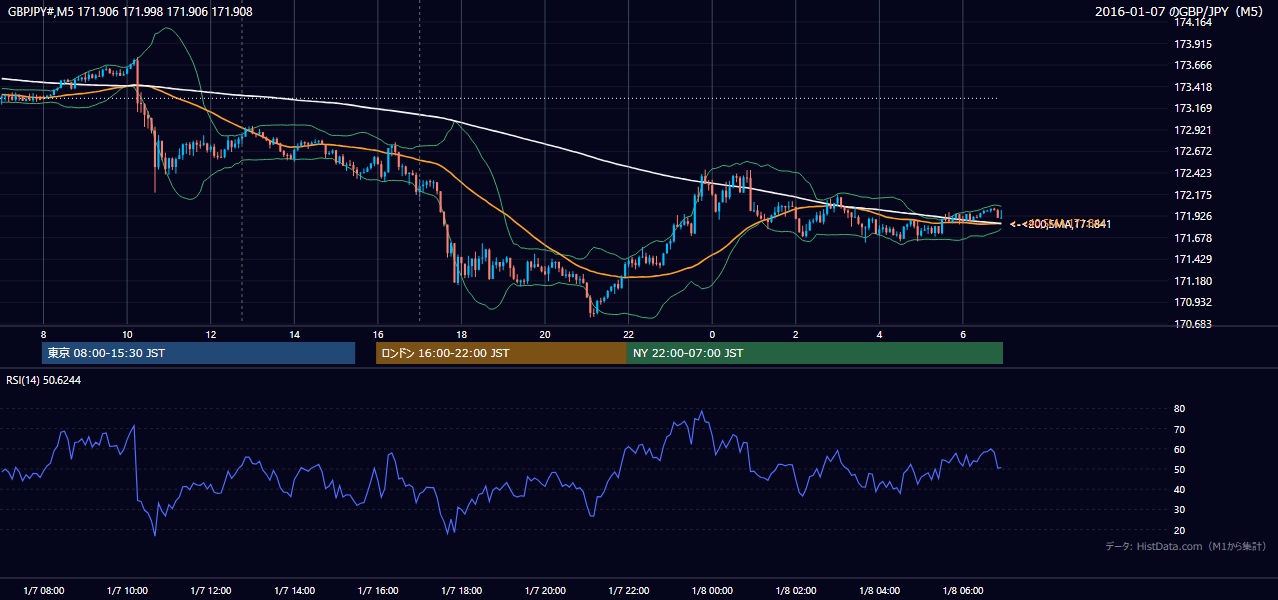Click RSI scale label 80
Screen dimensions: 1278x600
click(x=1180, y=409)
